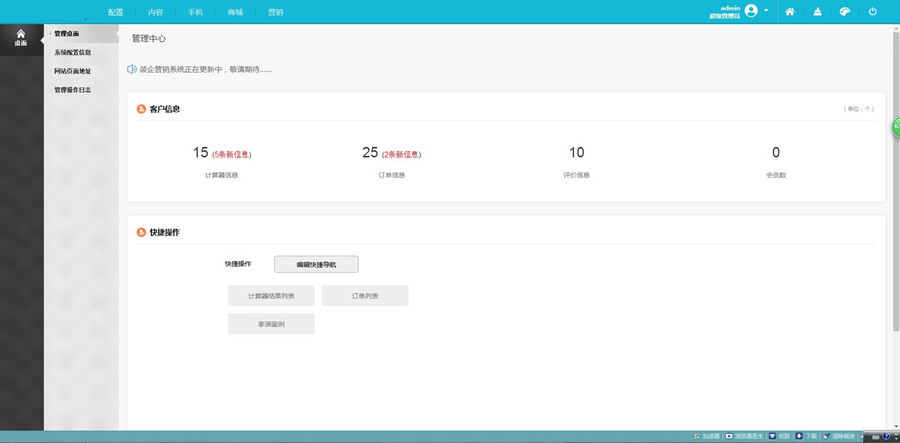Click the admin username text
Image resolution: width=900 pixels, height=443 pixels.
[730, 8]
